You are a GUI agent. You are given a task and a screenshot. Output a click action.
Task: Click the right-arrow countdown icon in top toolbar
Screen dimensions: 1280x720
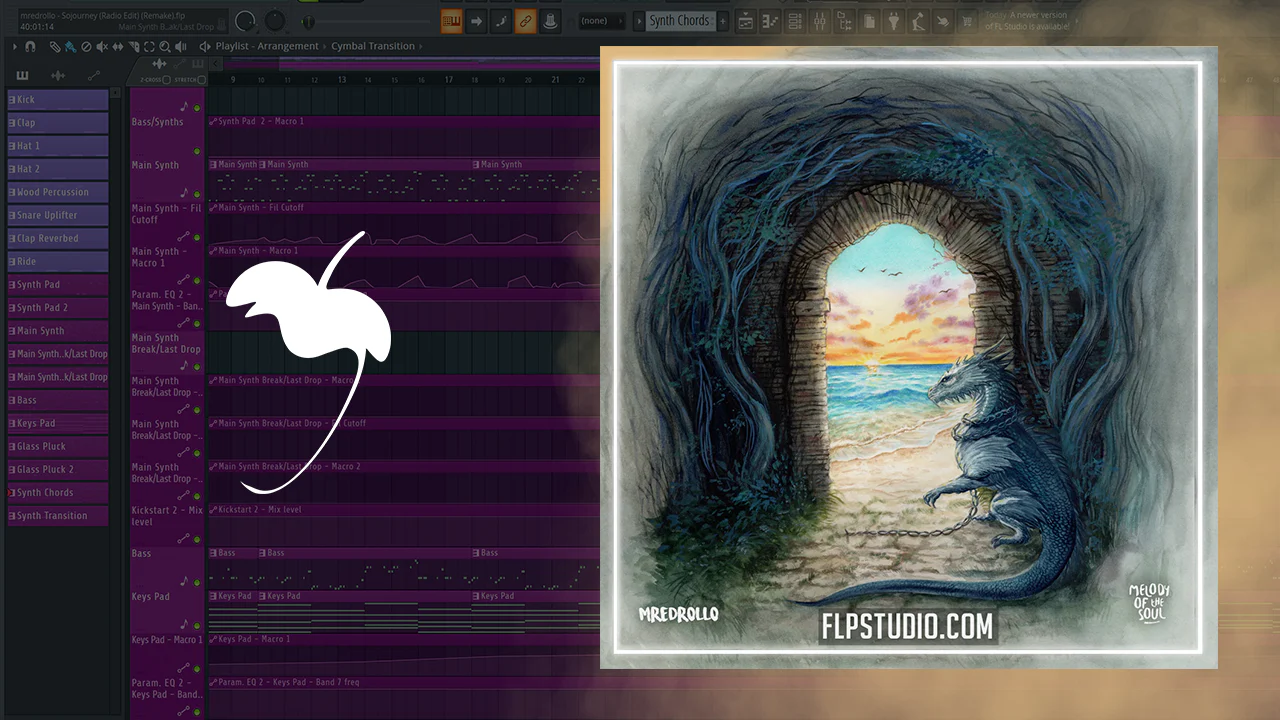click(477, 20)
